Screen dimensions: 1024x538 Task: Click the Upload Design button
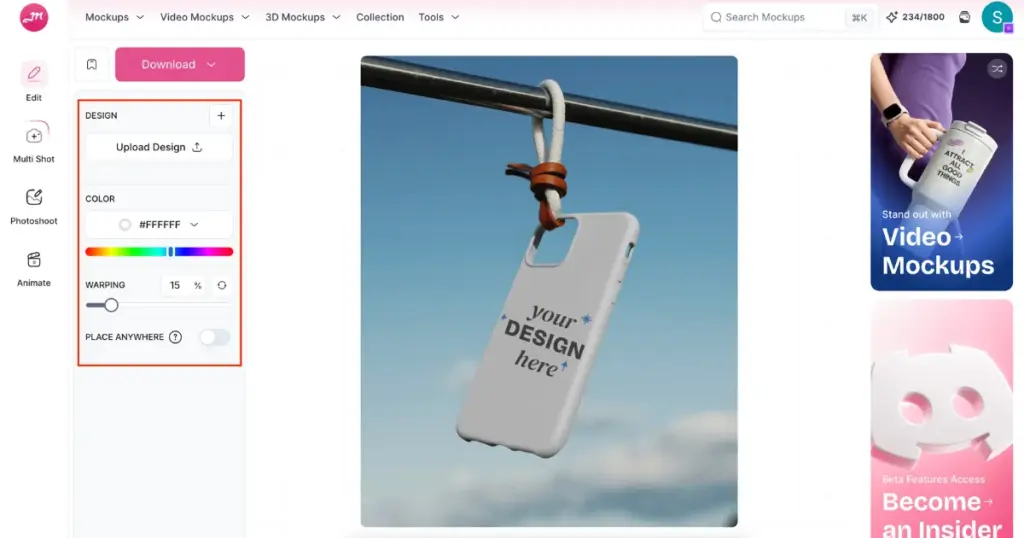click(x=159, y=147)
